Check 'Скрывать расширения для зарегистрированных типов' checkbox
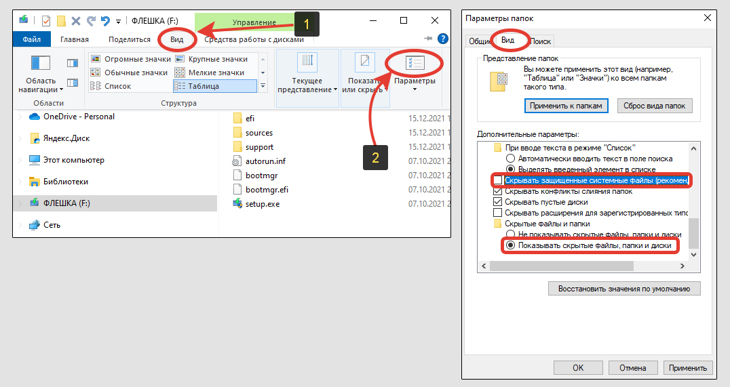The height and width of the screenshot is (387, 730). point(498,213)
